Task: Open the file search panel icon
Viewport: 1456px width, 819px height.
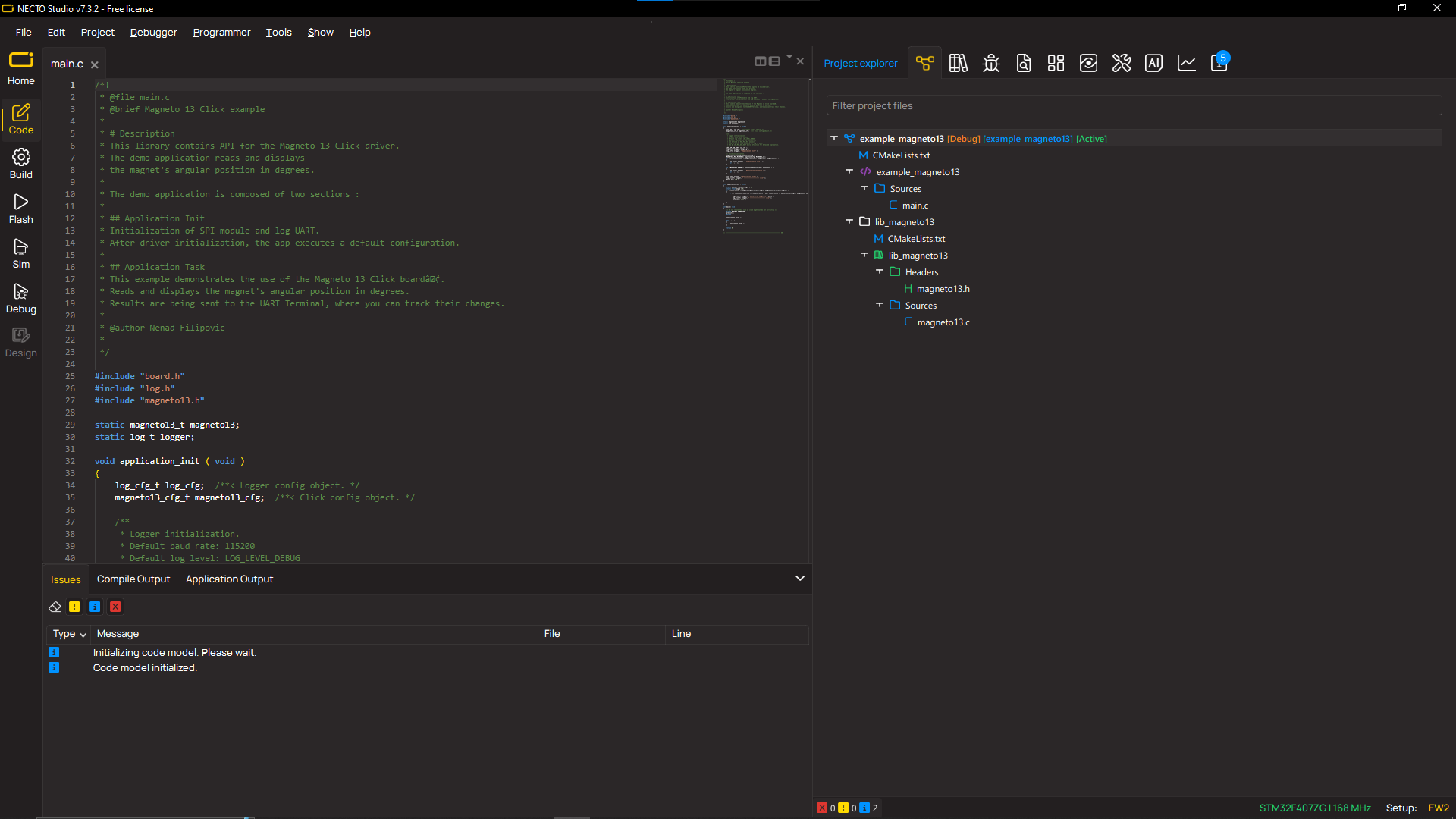Action: (1023, 63)
